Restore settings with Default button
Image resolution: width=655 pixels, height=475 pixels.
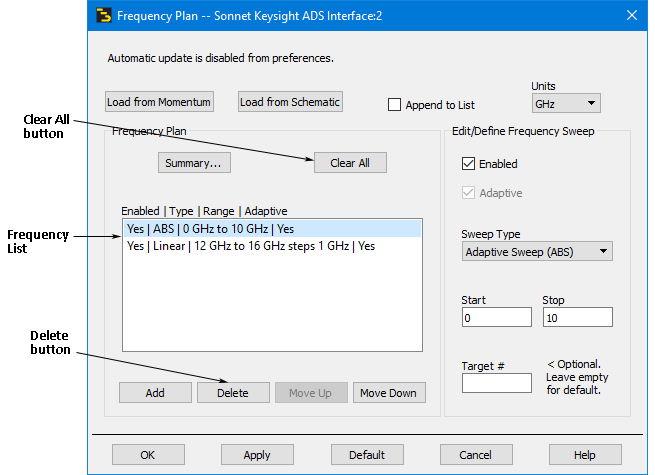(367, 455)
